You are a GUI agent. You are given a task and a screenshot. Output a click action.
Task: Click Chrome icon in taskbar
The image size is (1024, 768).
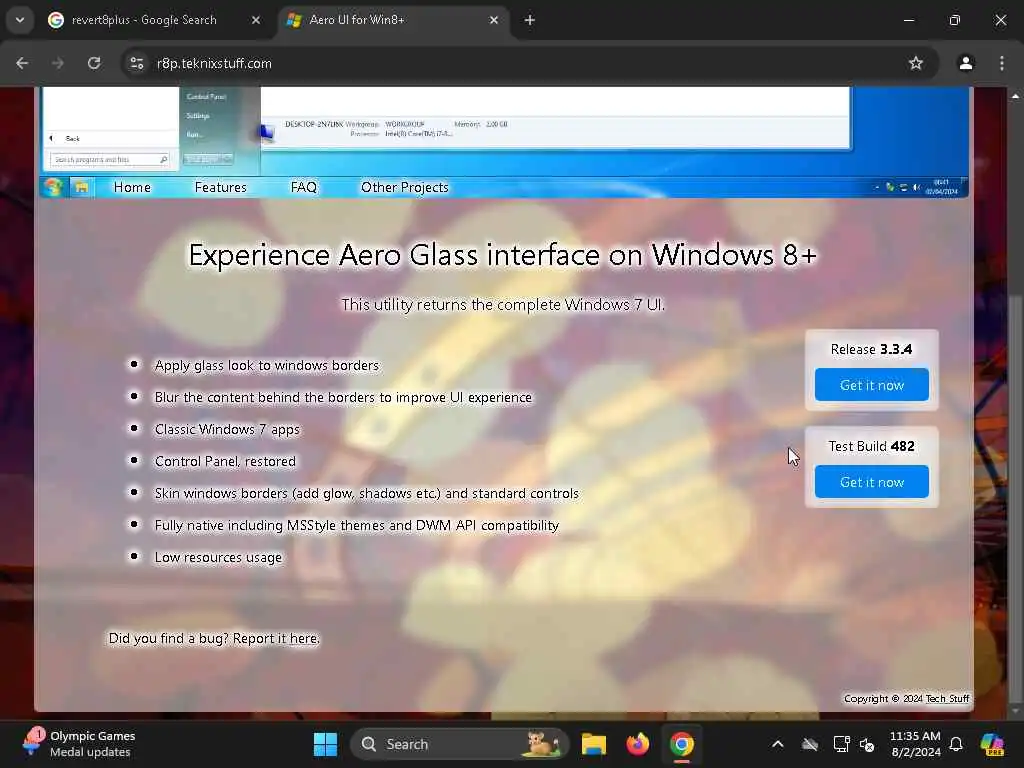click(682, 744)
